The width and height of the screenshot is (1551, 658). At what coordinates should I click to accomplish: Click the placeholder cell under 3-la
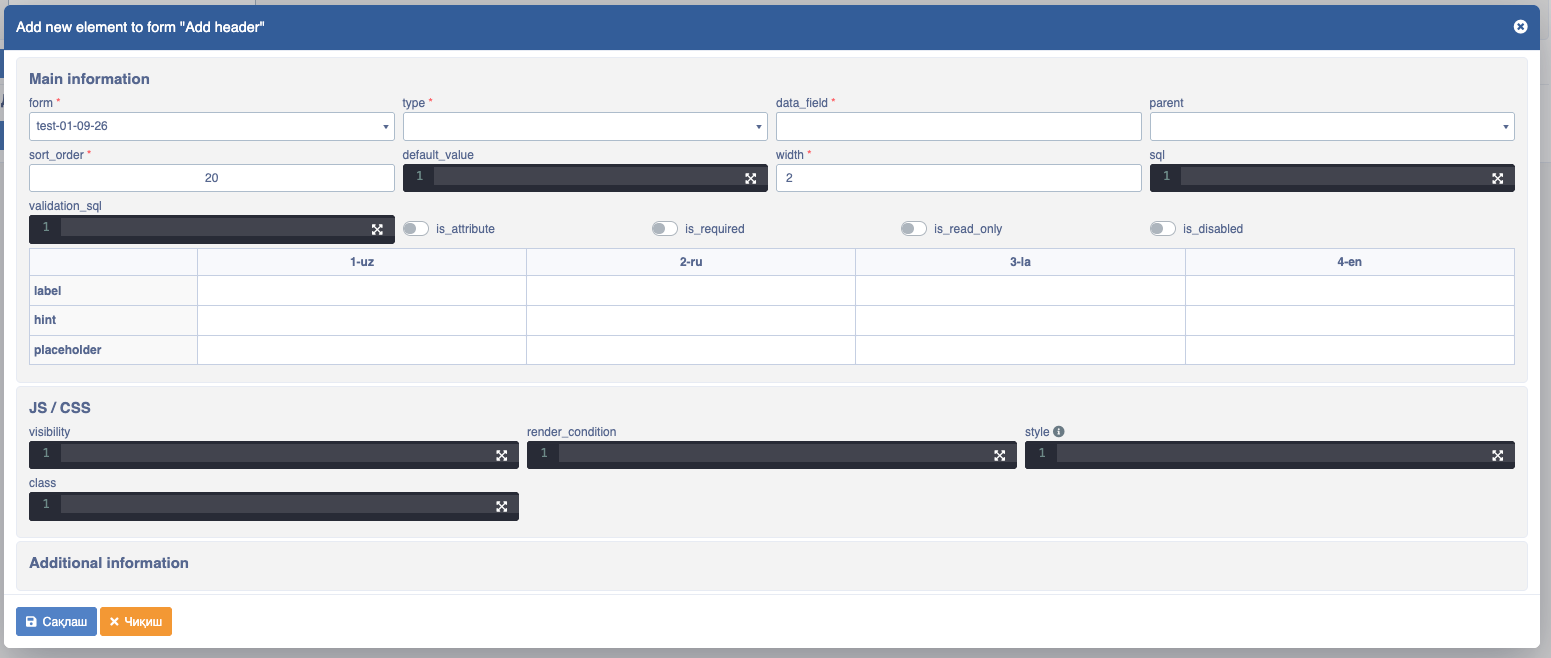pos(1020,350)
